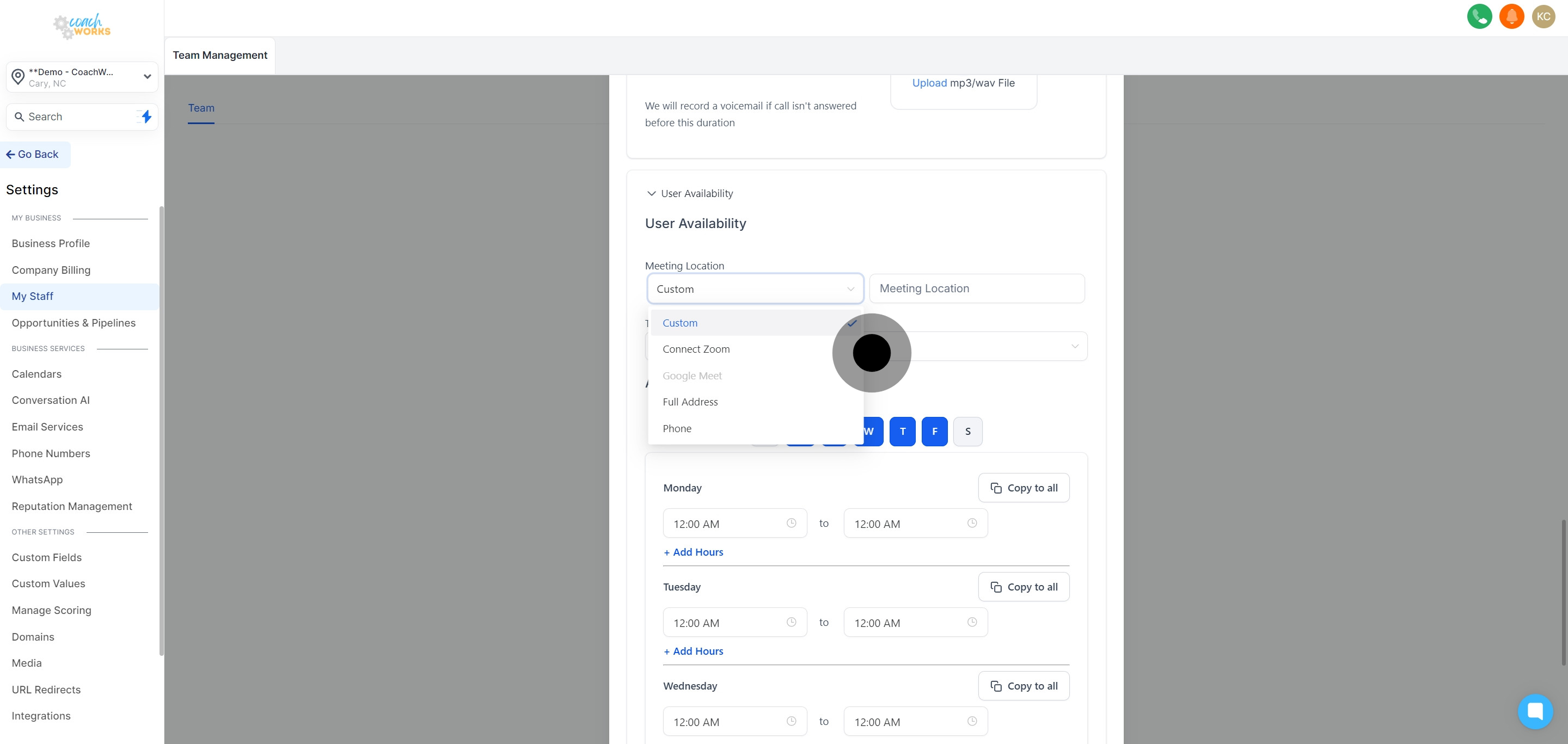Click the copy icon inside Tuesday's Copy to all
The image size is (1568, 744).
pyautogui.click(x=996, y=587)
